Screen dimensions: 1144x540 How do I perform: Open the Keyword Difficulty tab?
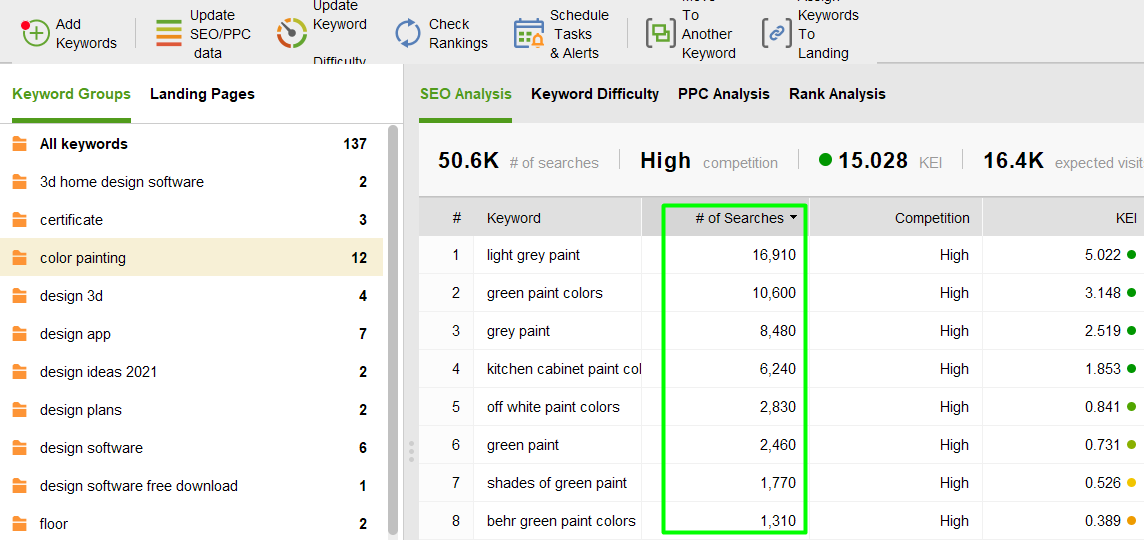594,94
